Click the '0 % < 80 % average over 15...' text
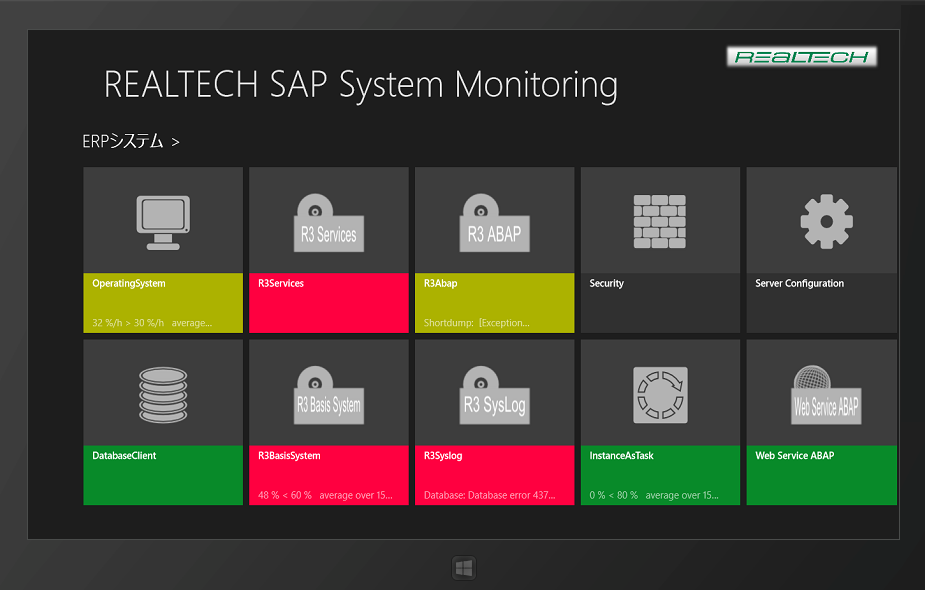 tap(654, 495)
